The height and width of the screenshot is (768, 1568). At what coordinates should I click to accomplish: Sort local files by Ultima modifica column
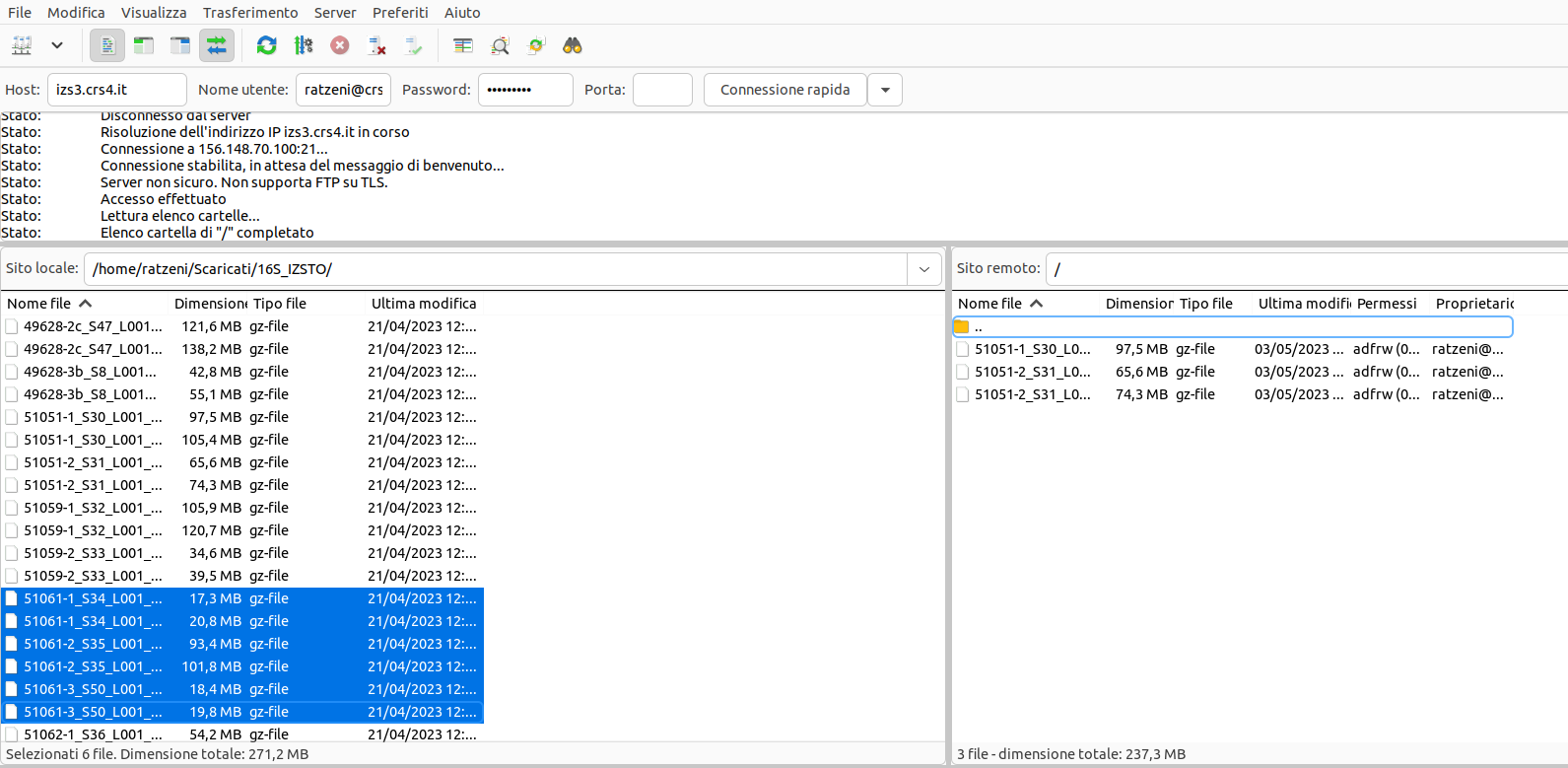point(424,304)
